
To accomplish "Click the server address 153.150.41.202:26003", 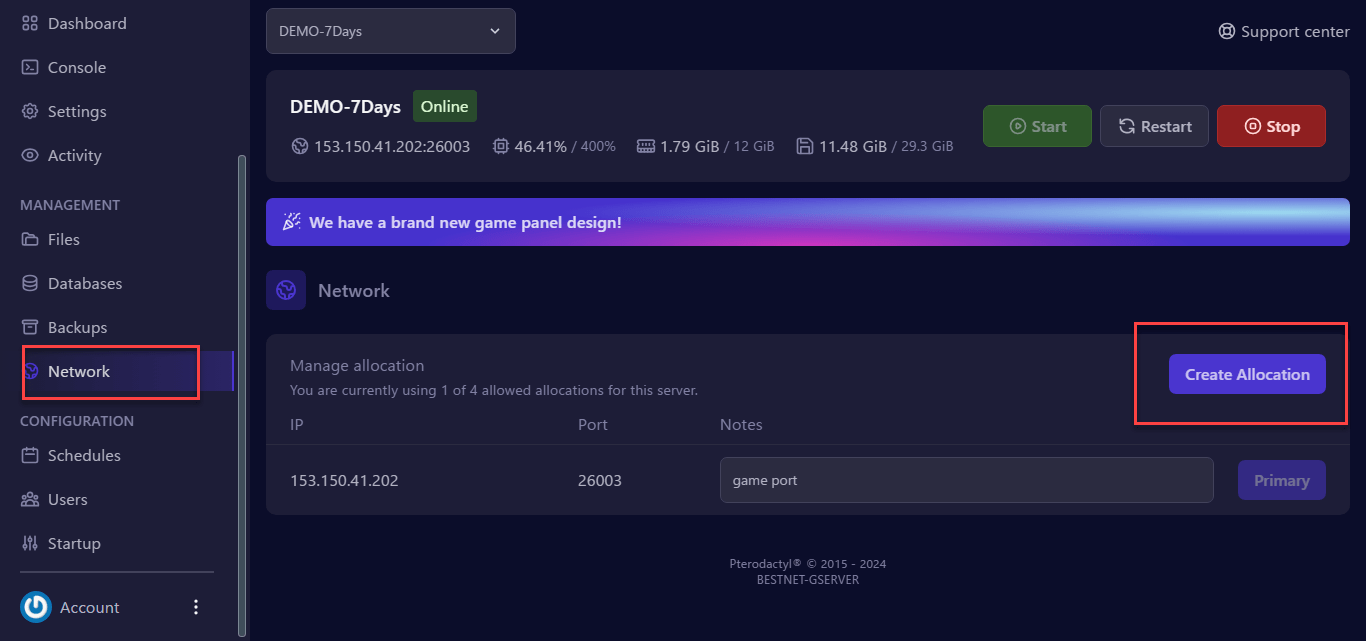I will pyautogui.click(x=392, y=146).
